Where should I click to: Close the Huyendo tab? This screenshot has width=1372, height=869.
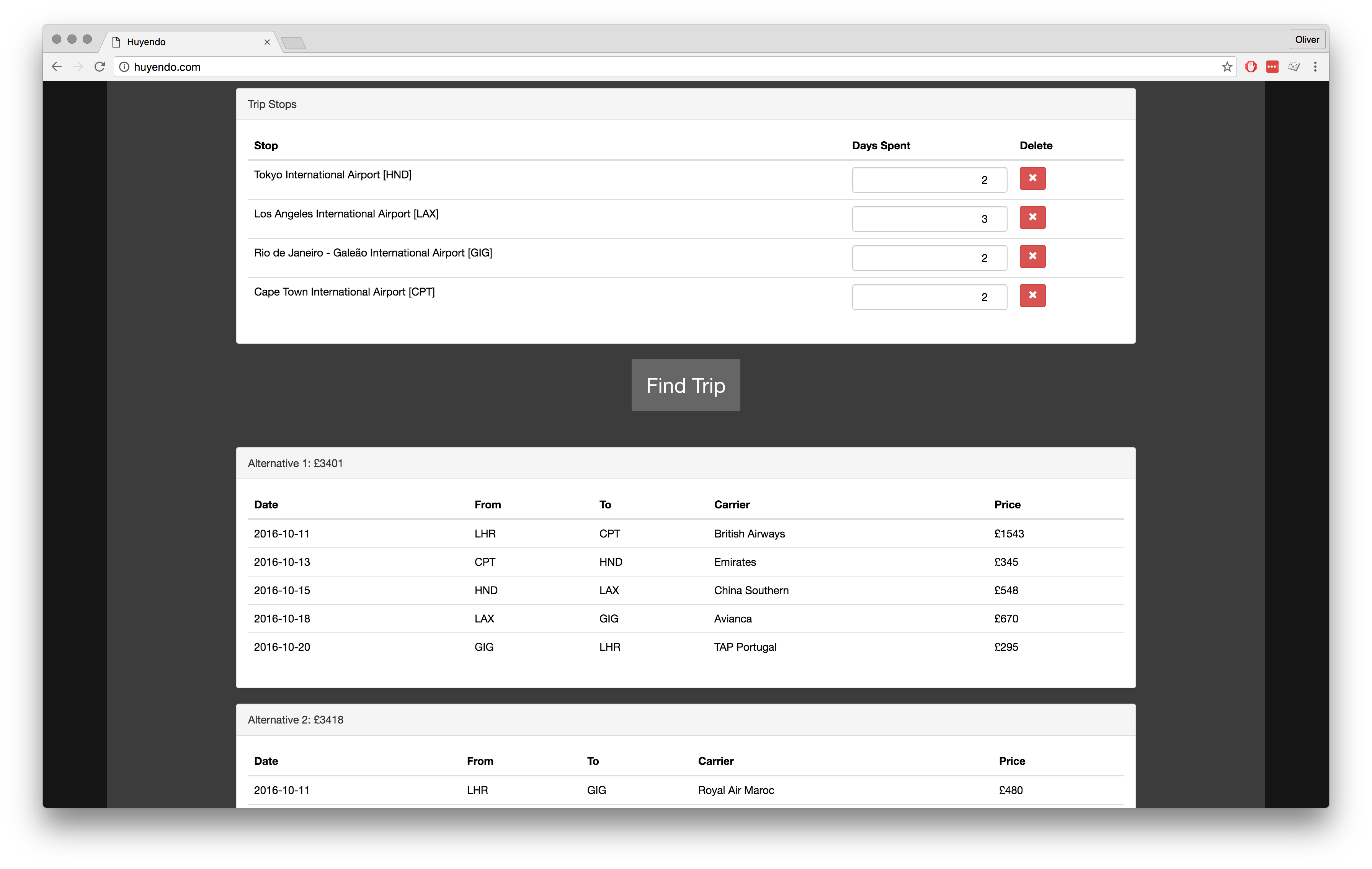click(x=267, y=42)
